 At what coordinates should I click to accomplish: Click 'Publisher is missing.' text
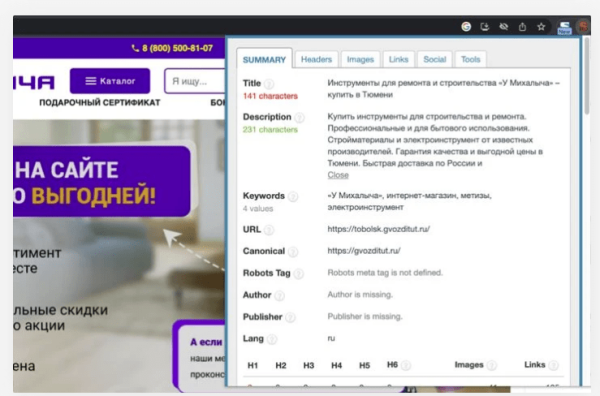click(x=365, y=316)
